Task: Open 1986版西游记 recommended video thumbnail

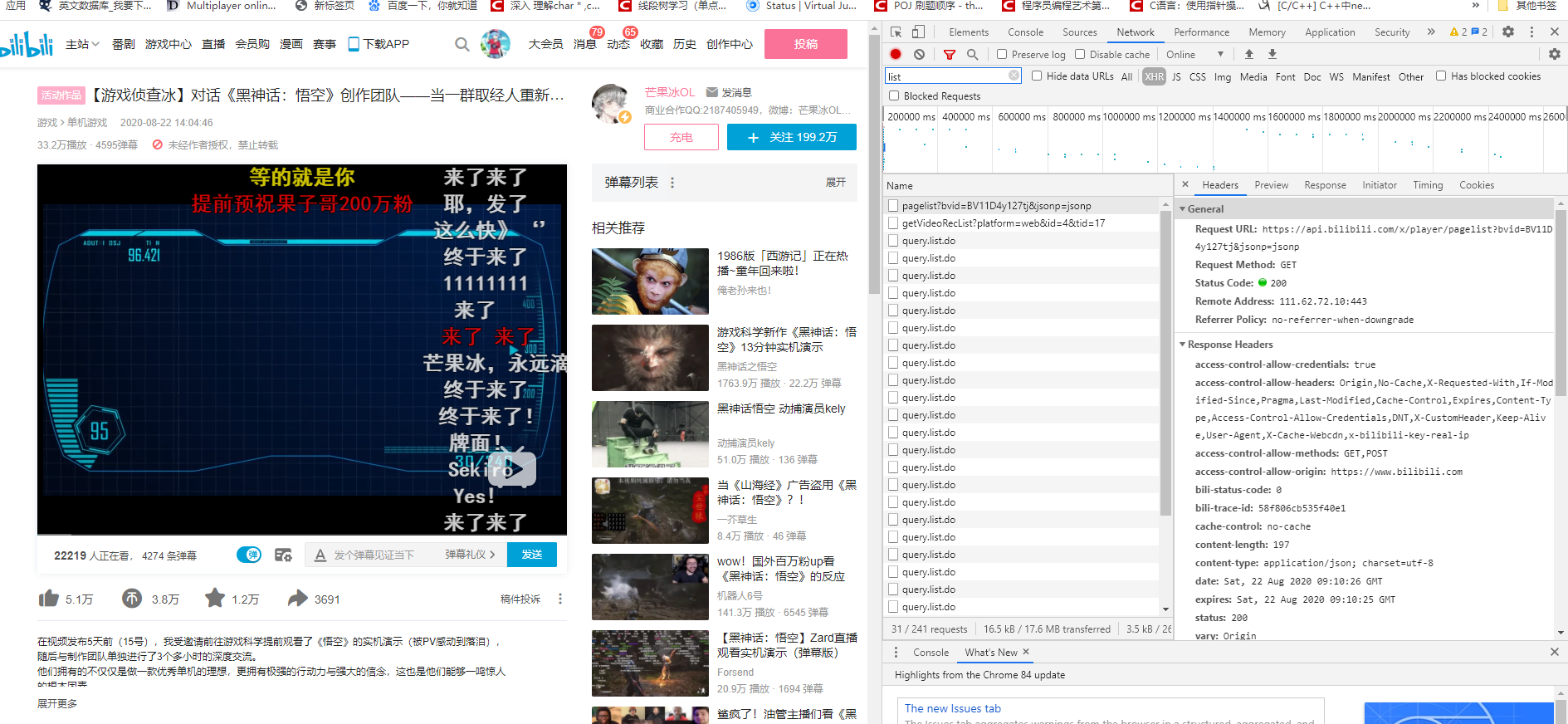Action: pos(650,281)
